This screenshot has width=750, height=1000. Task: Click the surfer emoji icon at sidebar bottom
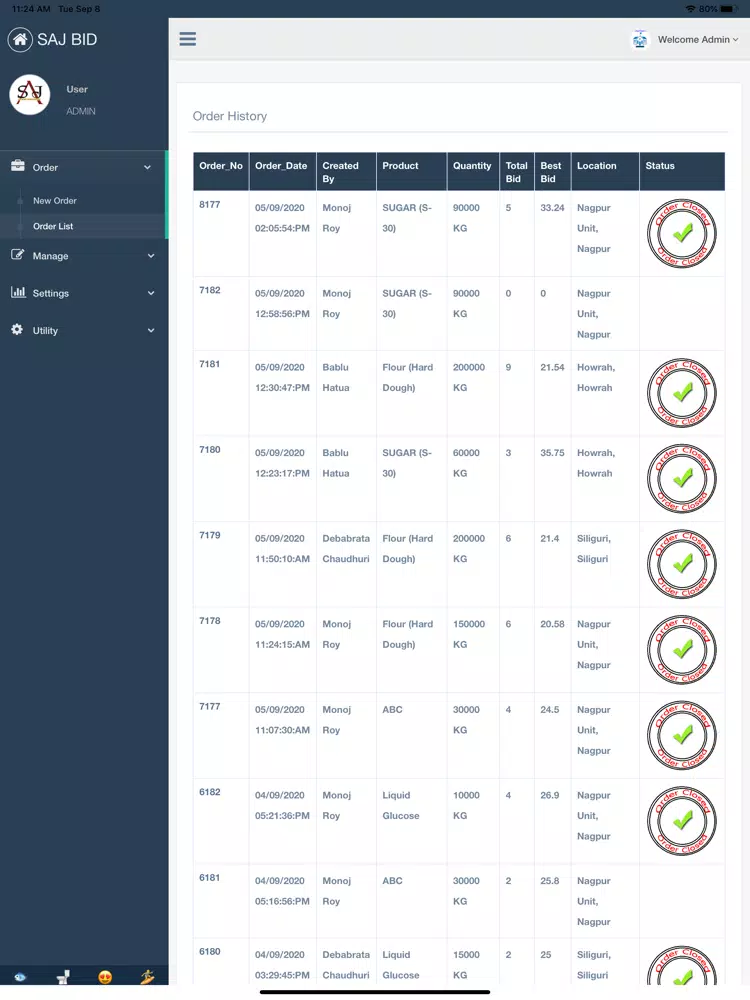tap(147, 976)
